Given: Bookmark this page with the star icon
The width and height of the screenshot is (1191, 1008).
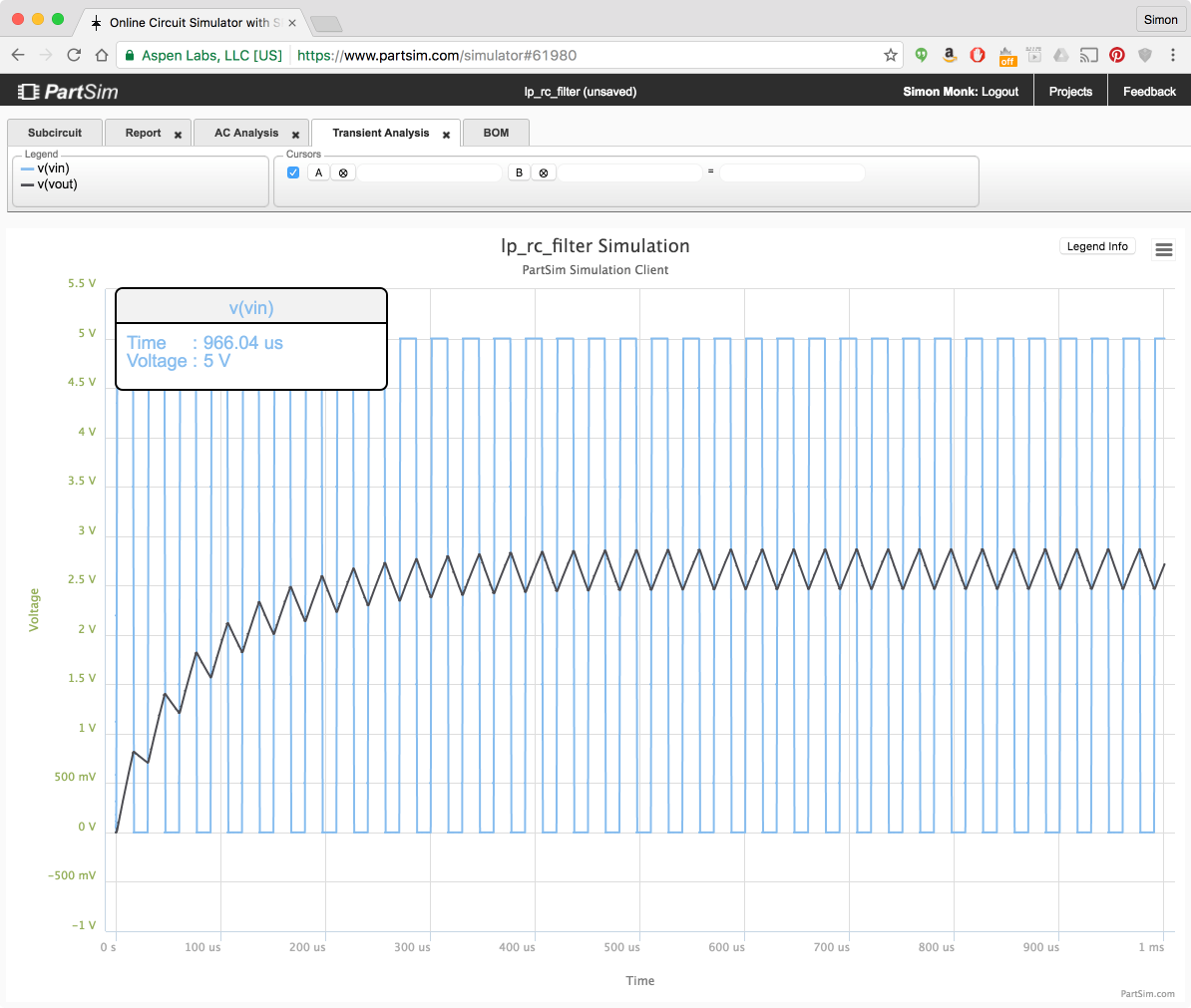Looking at the screenshot, I should coord(890,56).
